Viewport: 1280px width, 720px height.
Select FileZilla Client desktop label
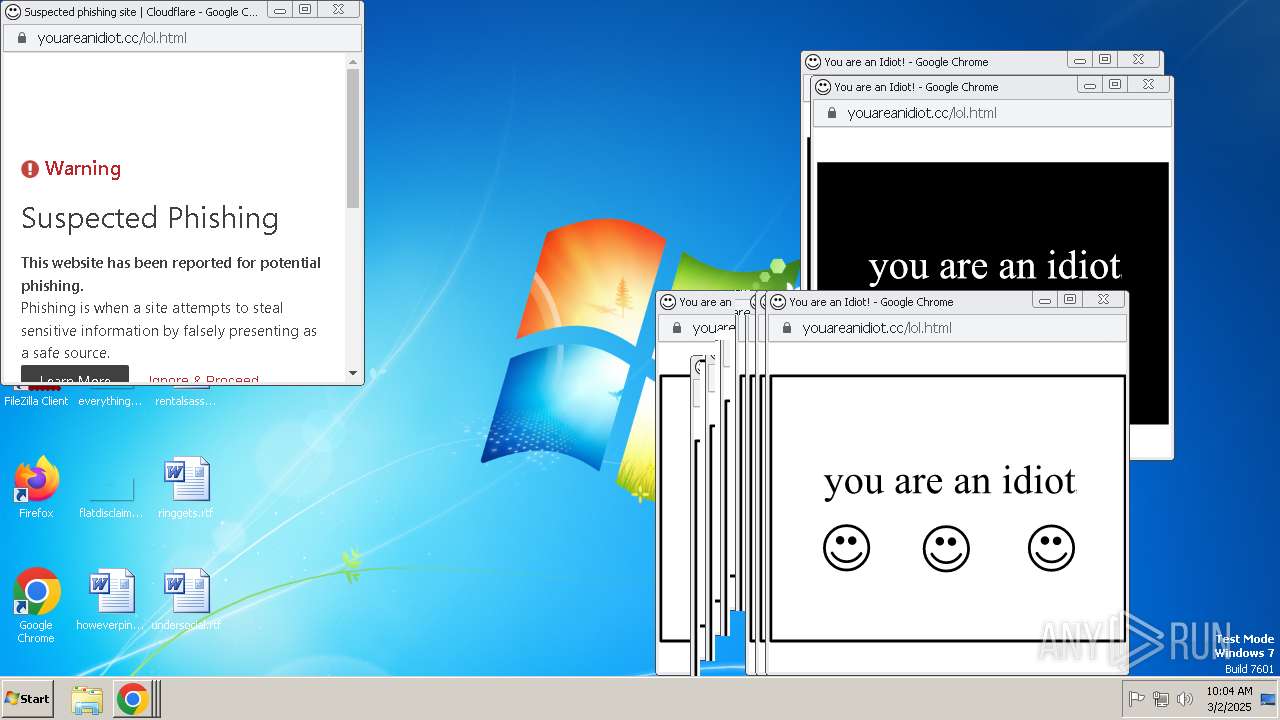pos(36,401)
